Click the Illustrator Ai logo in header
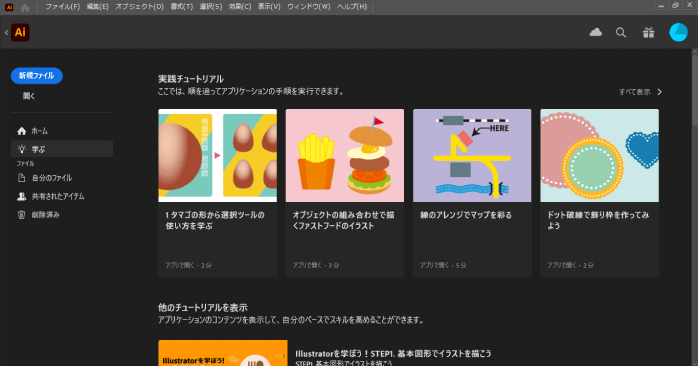The width and height of the screenshot is (698, 366). coord(20,33)
